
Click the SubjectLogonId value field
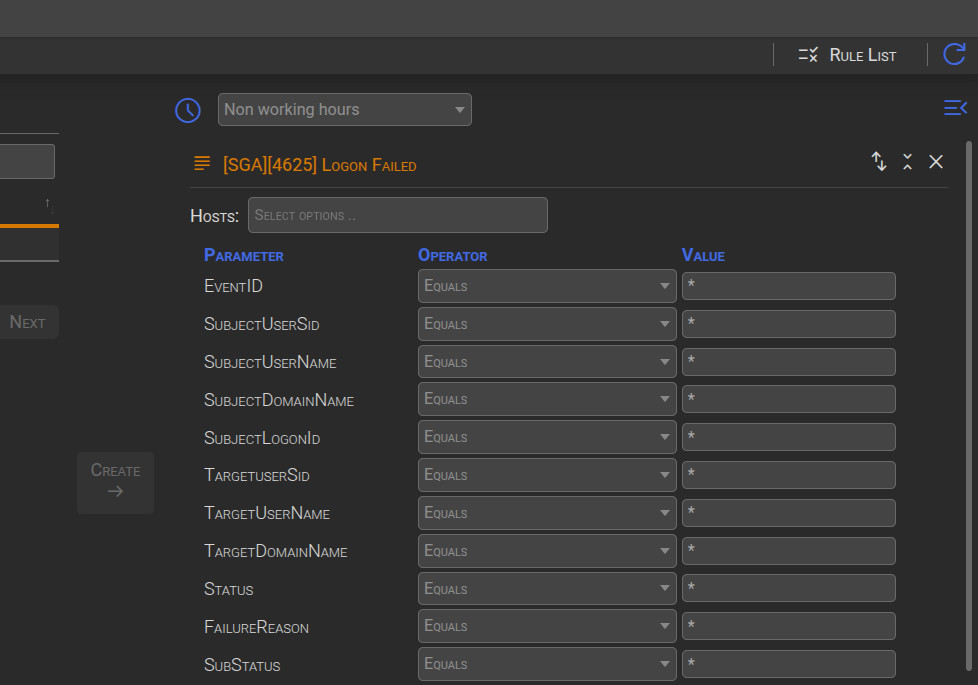point(788,437)
